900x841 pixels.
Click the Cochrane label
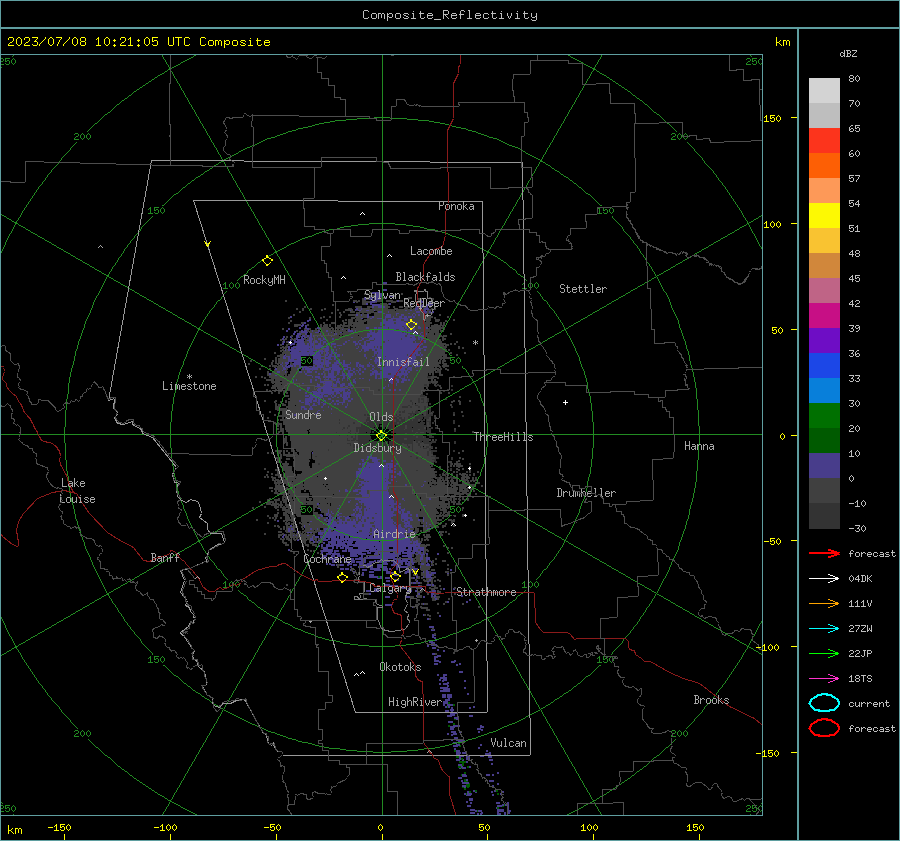(327, 559)
